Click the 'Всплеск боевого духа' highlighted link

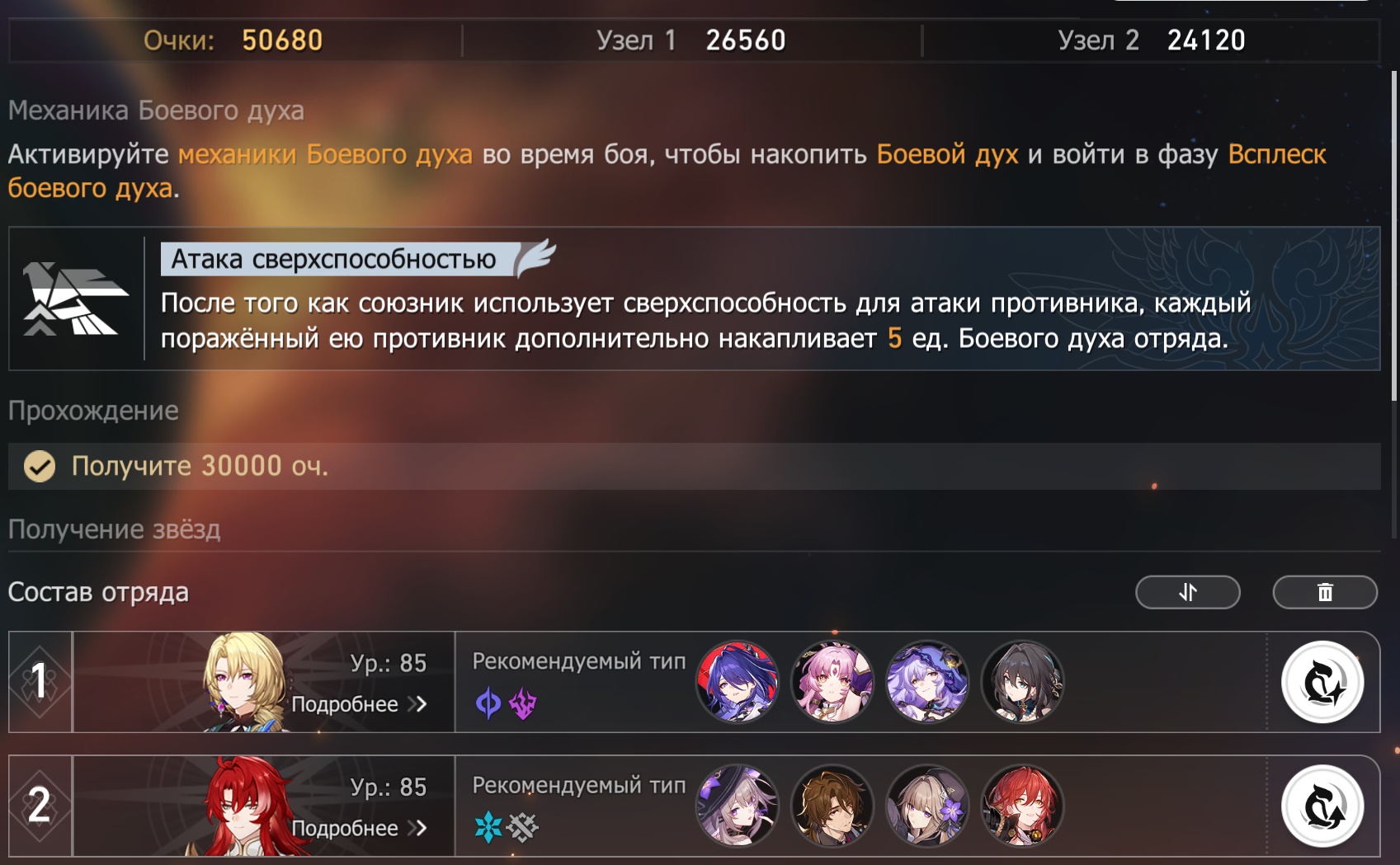point(1277,154)
